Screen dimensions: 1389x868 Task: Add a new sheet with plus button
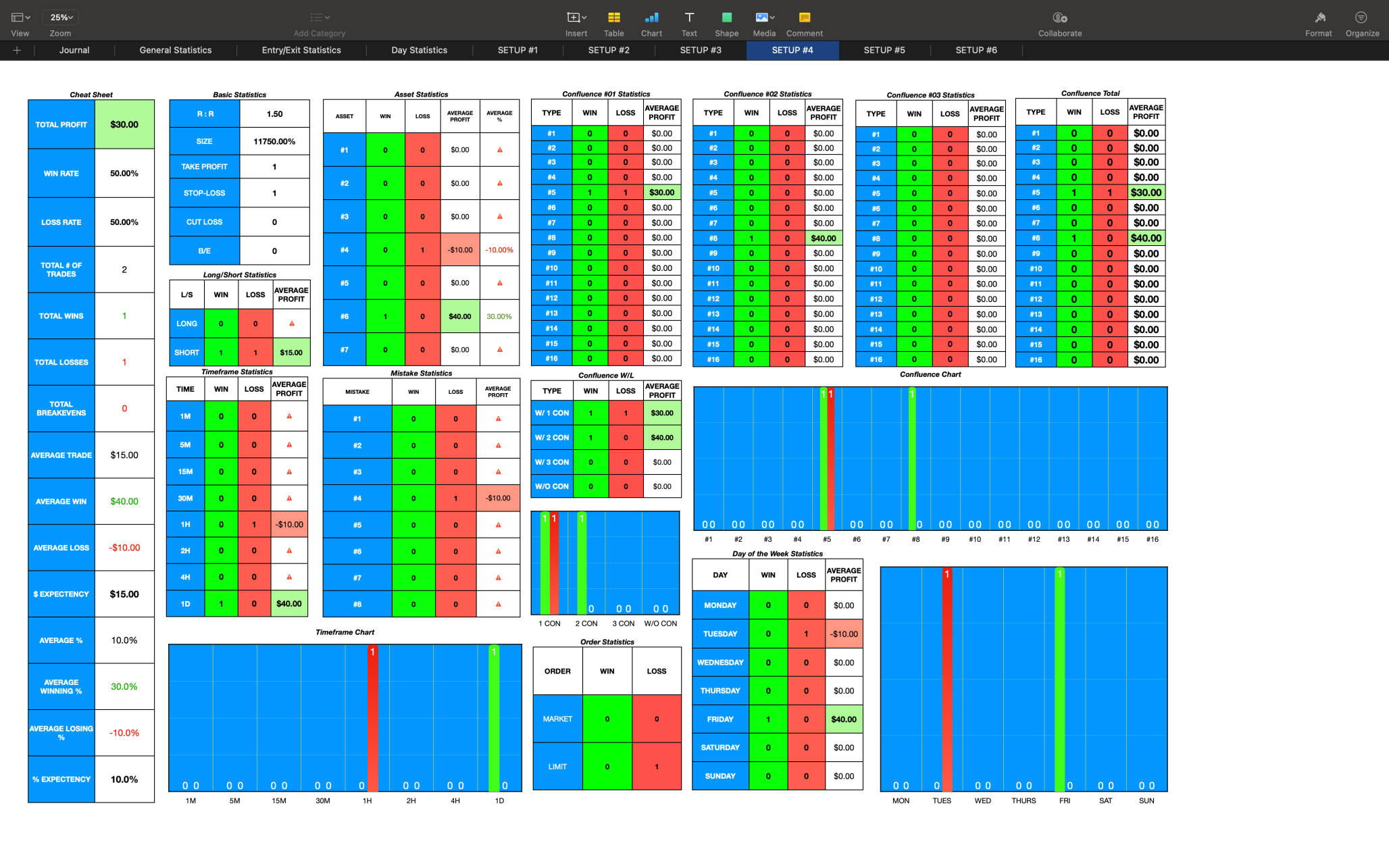coord(17,50)
